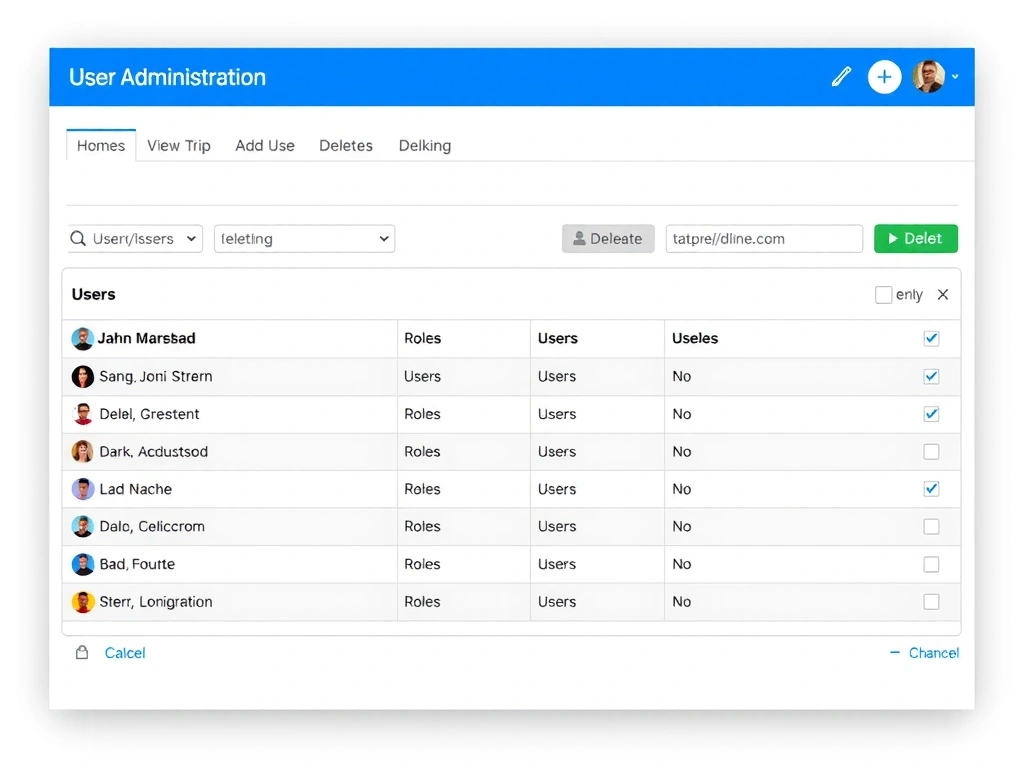Click the Chancel link
Viewport: 1024px width, 768px height.
pyautogui.click(x=933, y=653)
